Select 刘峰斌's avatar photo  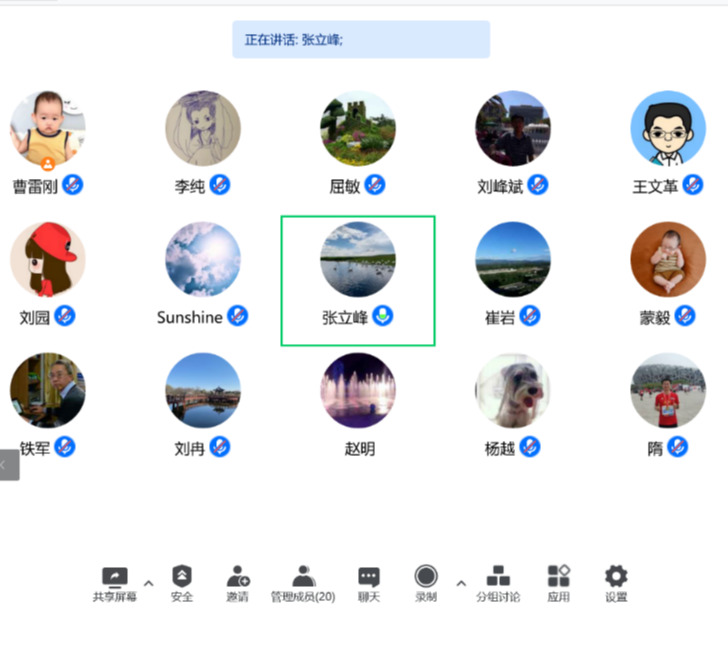coord(513,128)
